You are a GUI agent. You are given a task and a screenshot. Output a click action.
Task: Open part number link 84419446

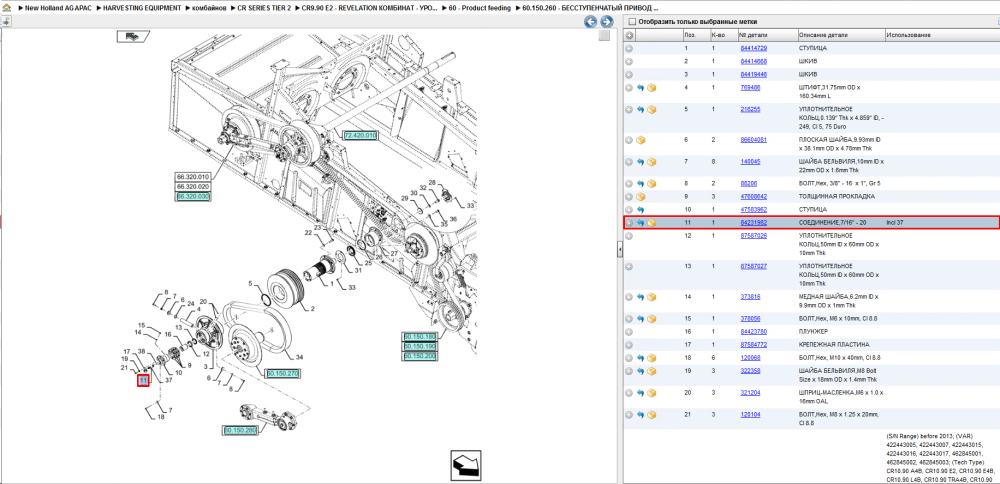pyautogui.click(x=753, y=75)
